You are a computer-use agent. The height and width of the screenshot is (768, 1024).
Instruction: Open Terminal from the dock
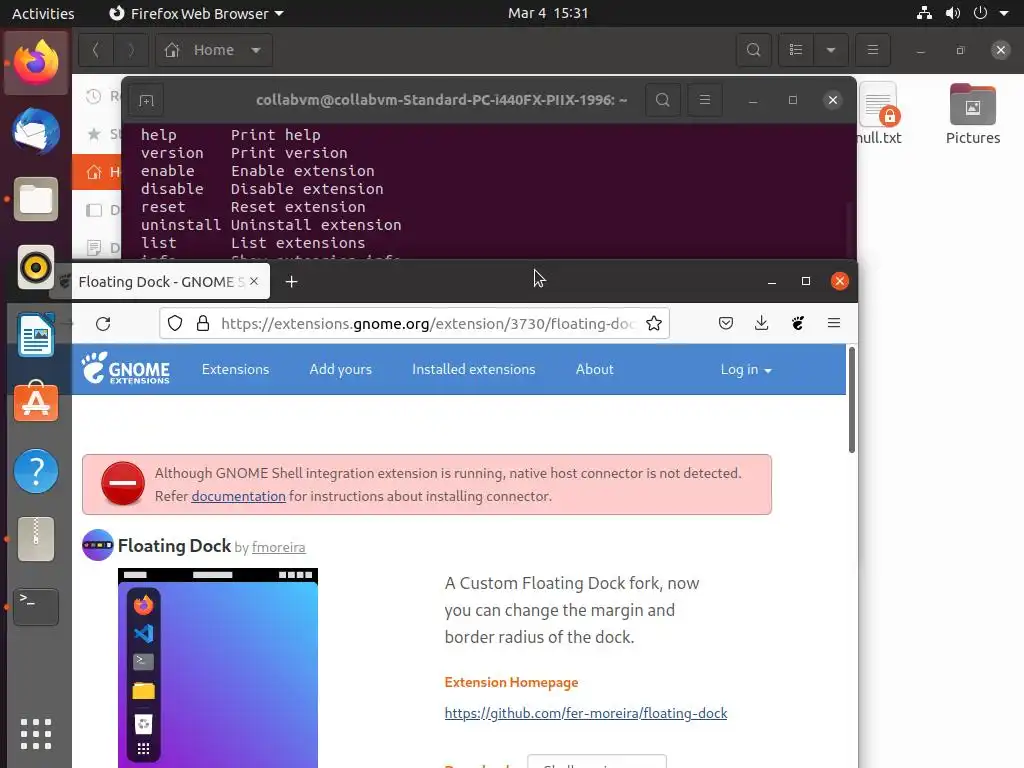tap(36, 607)
